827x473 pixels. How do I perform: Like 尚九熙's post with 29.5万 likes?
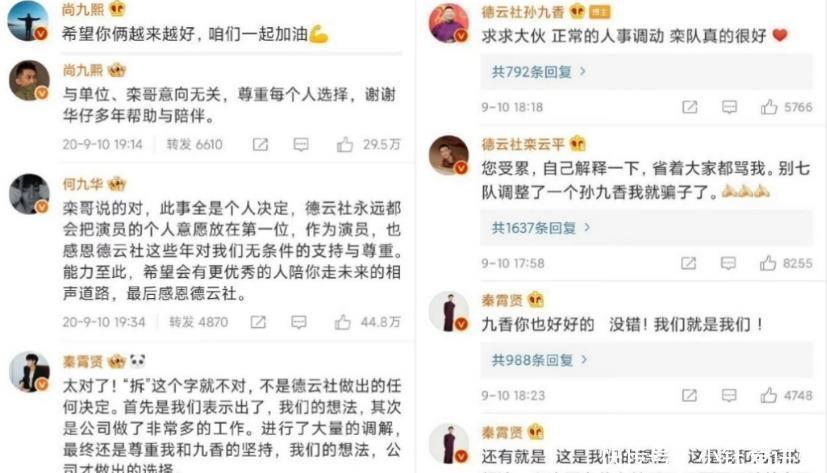[345, 144]
